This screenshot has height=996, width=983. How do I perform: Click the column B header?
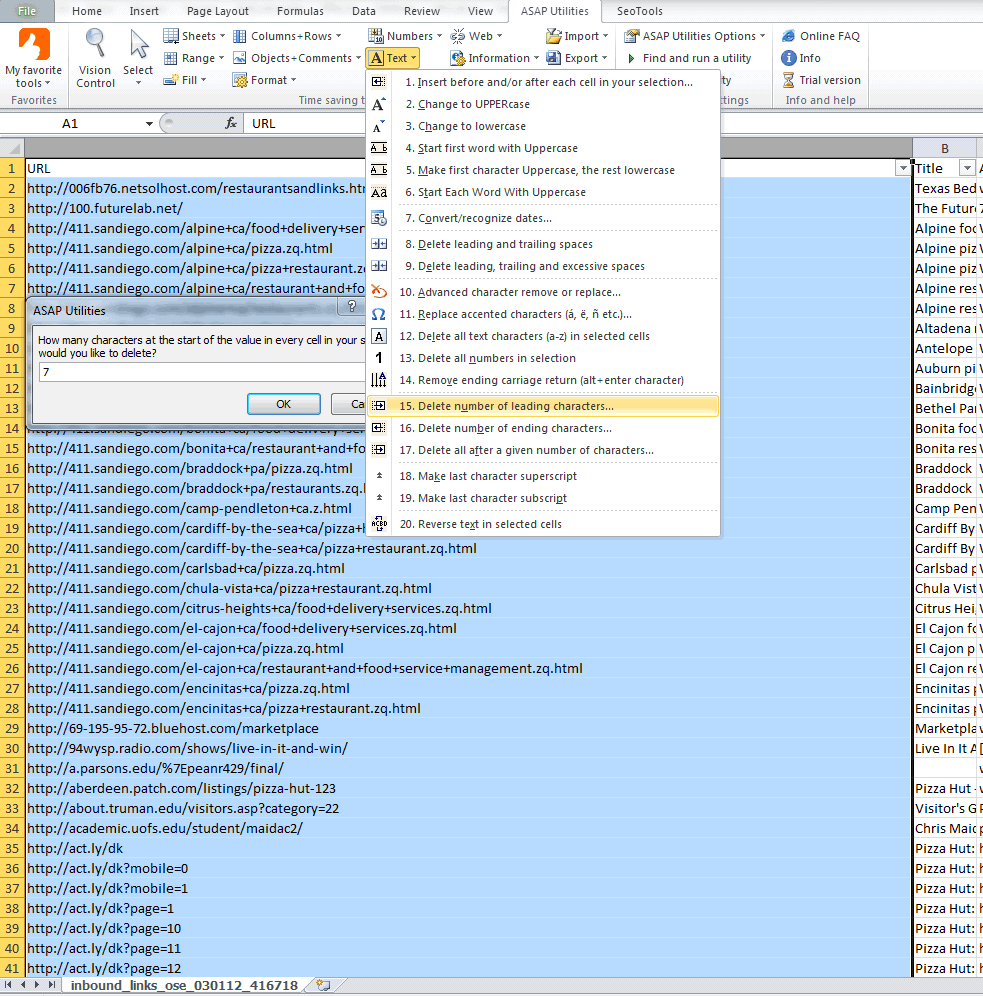[945, 148]
